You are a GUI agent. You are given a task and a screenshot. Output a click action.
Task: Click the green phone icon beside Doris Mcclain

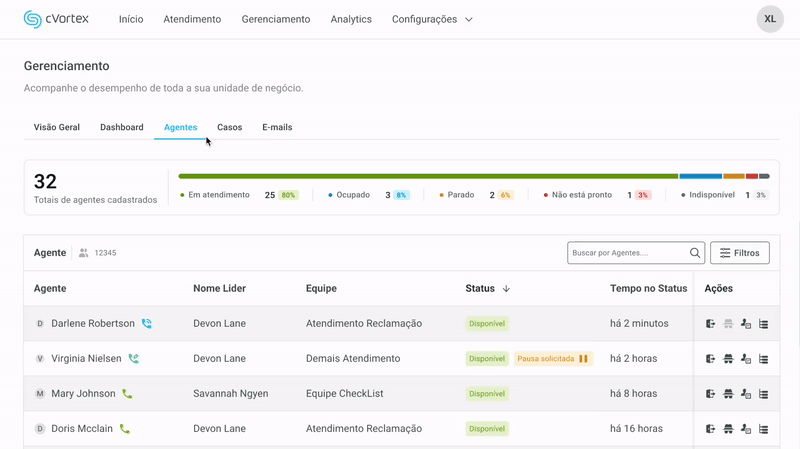(x=124, y=429)
